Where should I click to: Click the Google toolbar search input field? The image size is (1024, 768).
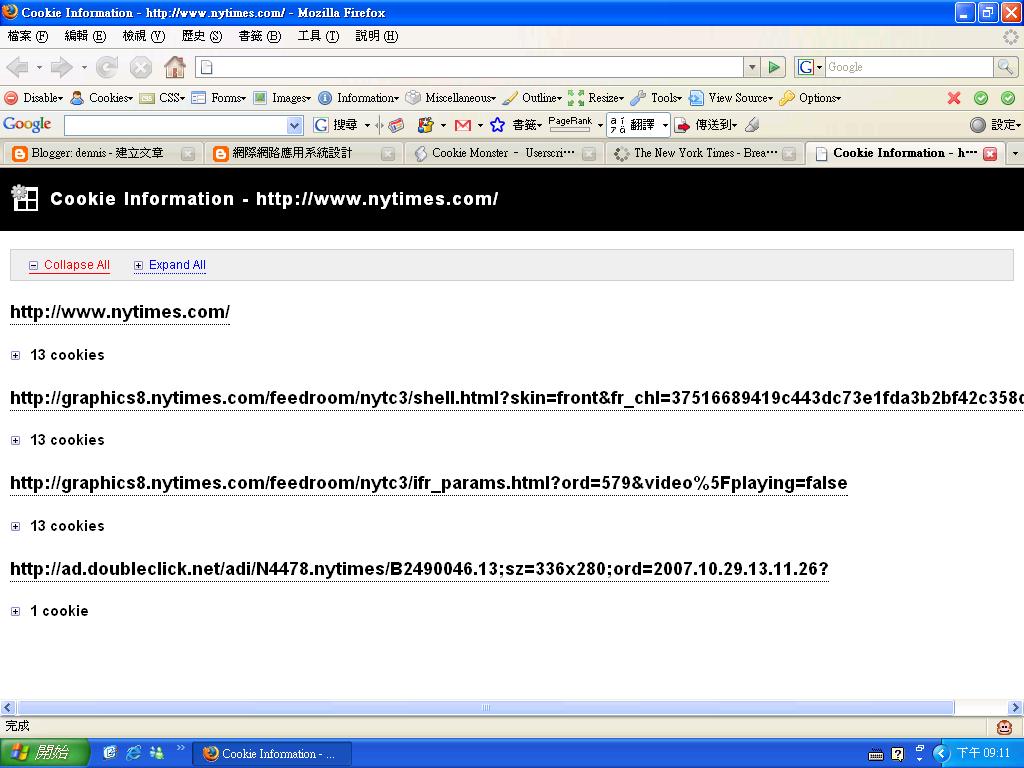coord(175,125)
